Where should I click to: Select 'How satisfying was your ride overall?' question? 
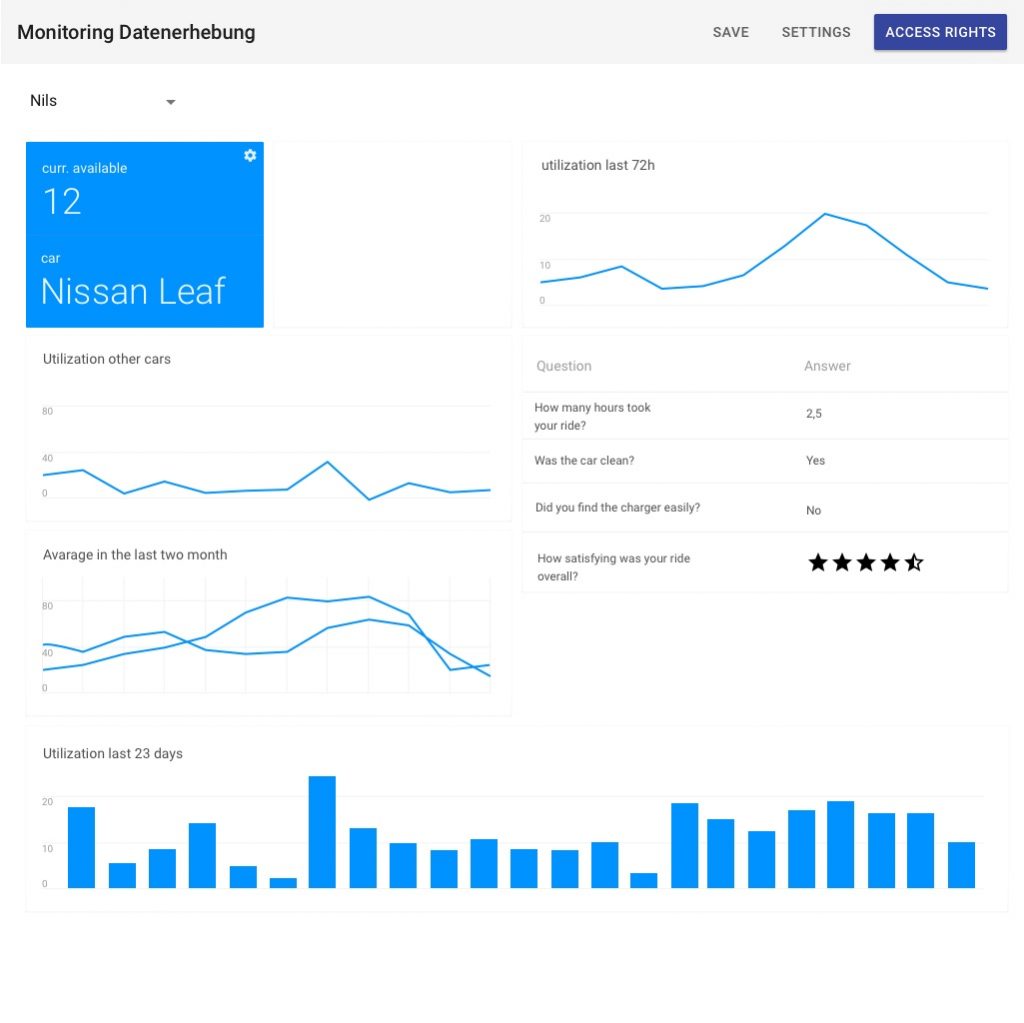click(613, 567)
